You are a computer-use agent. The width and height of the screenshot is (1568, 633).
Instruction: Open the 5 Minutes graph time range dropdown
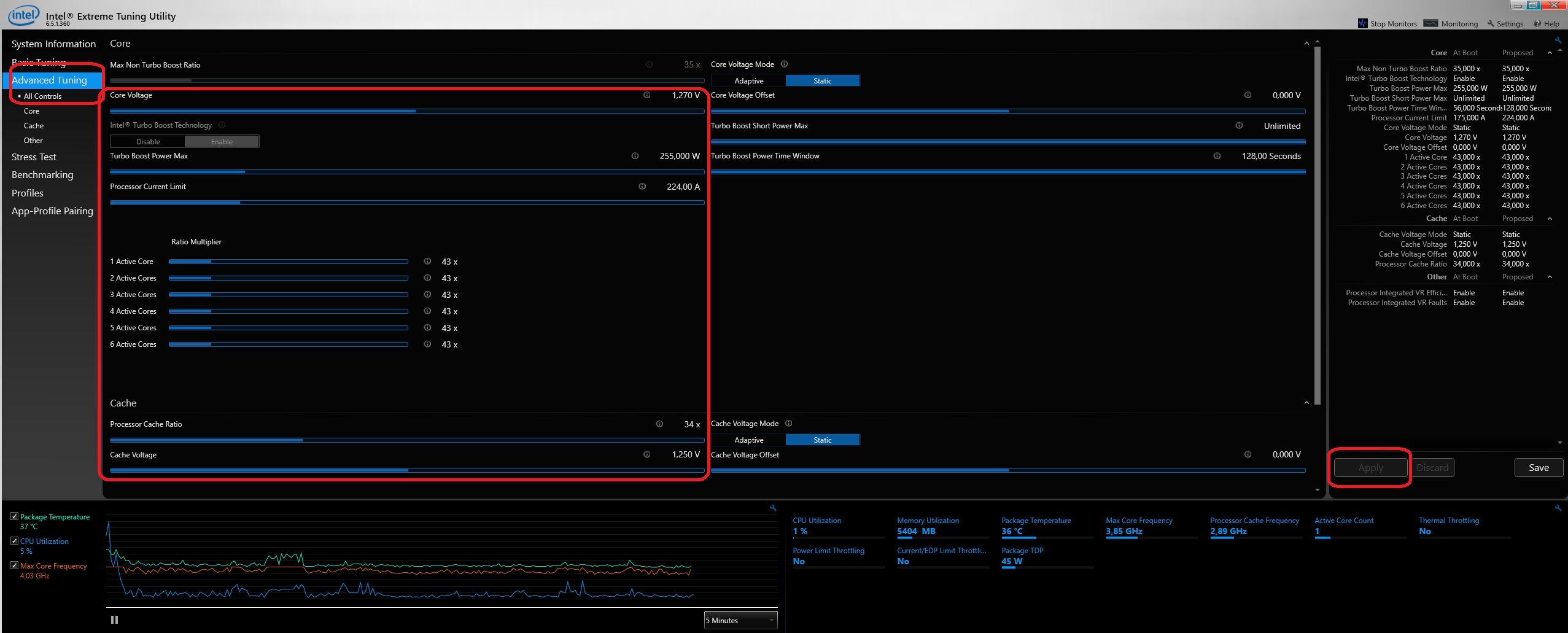point(740,620)
